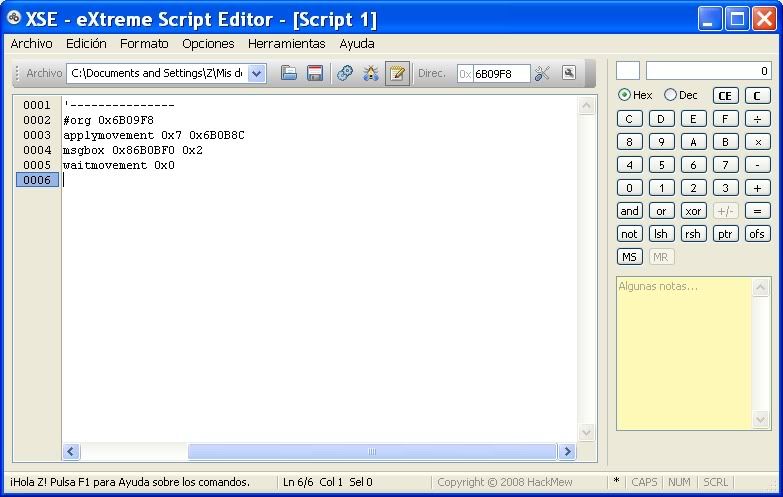The height and width of the screenshot is (497, 783).
Task: Click the calculator 3 key
Action: click(725, 188)
